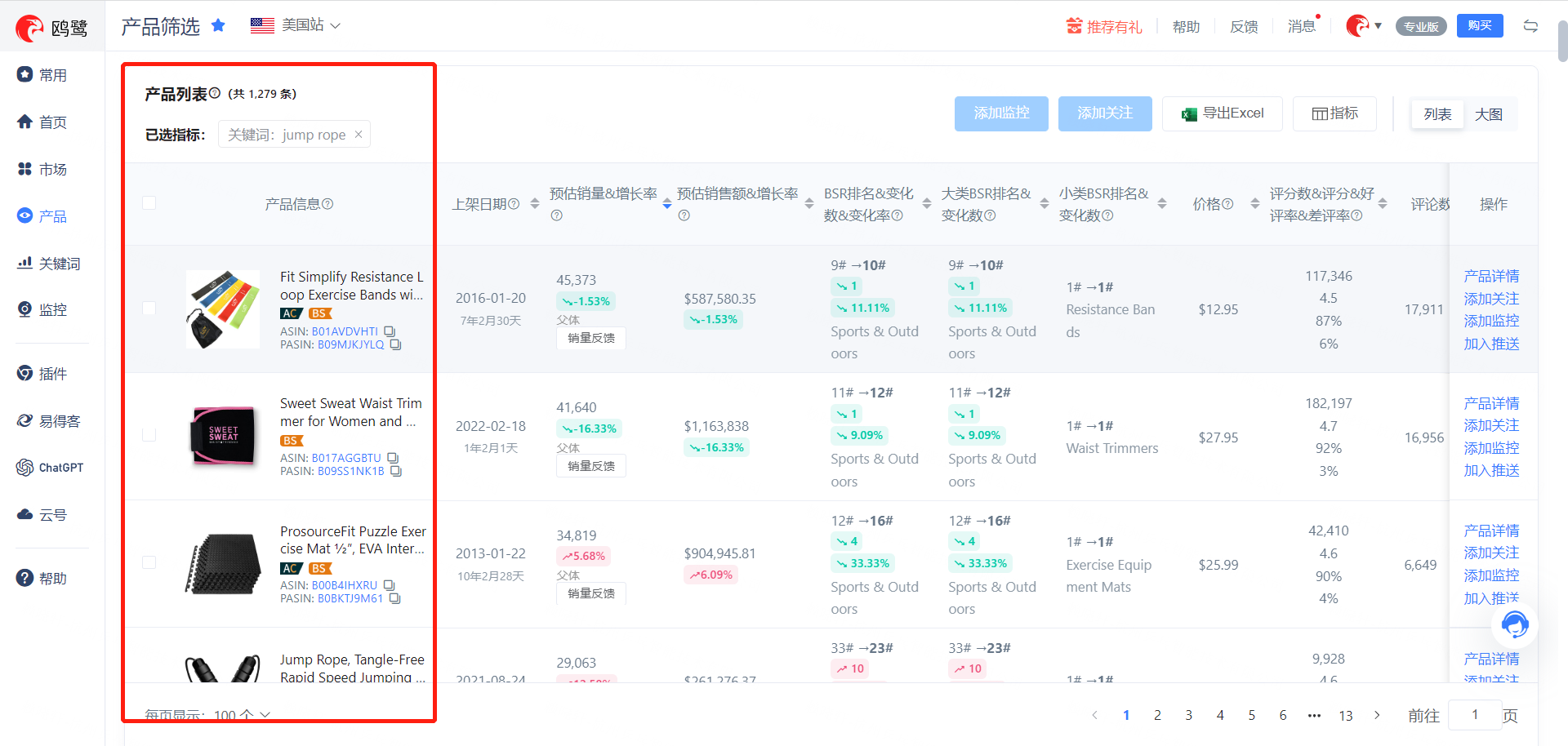The image size is (1568, 746).
Task: Check the ProsourceFit Puzzle Mat checkbox
Action: click(x=149, y=562)
